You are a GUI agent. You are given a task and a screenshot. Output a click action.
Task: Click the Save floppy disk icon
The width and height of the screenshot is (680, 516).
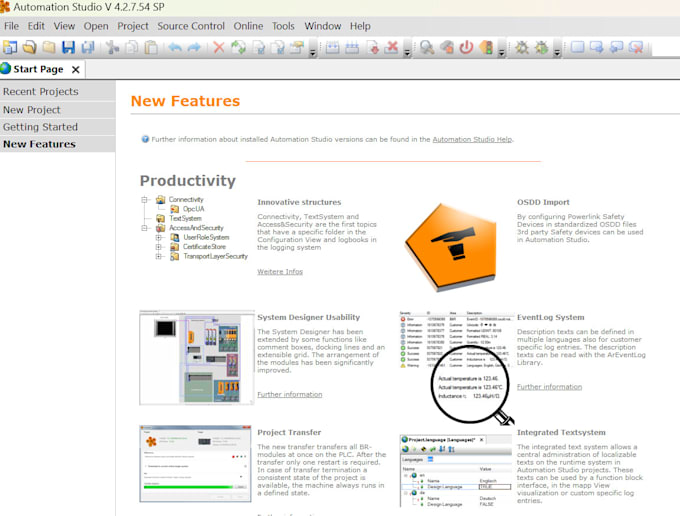coord(68,47)
